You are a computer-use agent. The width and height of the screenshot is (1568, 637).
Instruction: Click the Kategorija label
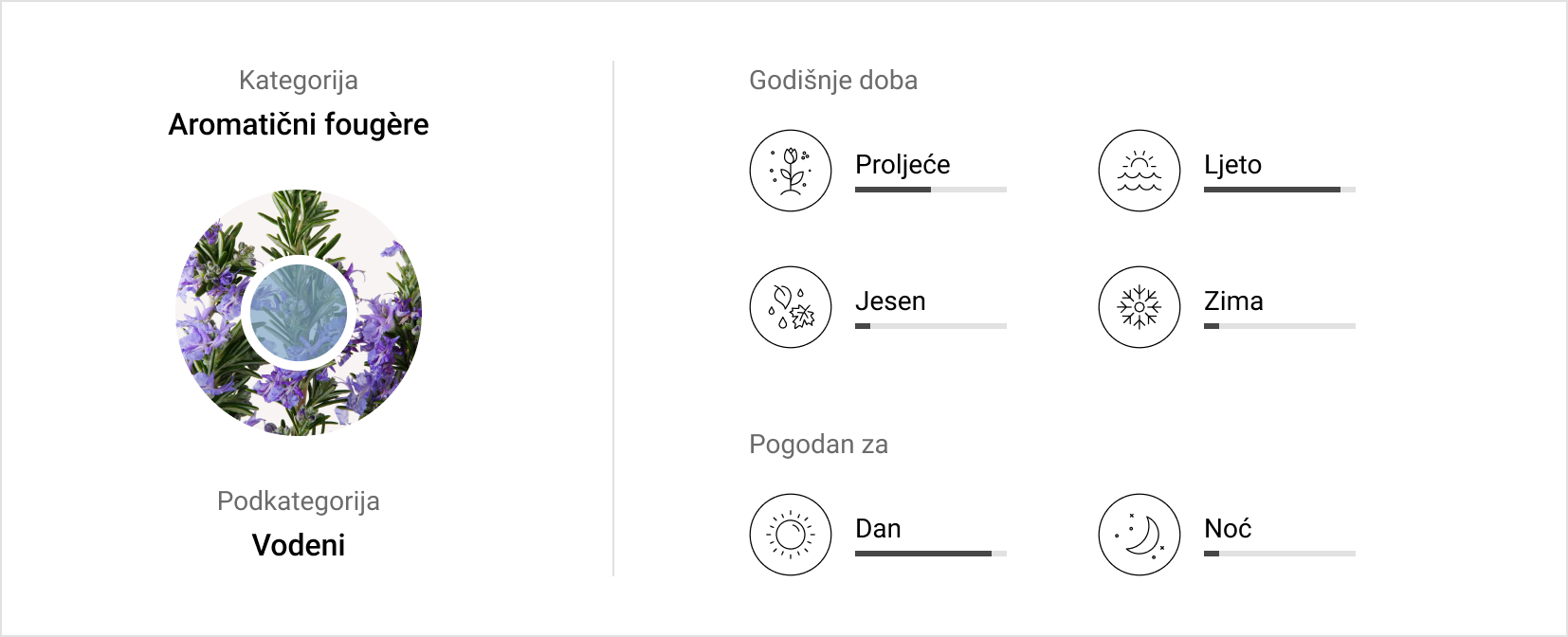click(299, 81)
